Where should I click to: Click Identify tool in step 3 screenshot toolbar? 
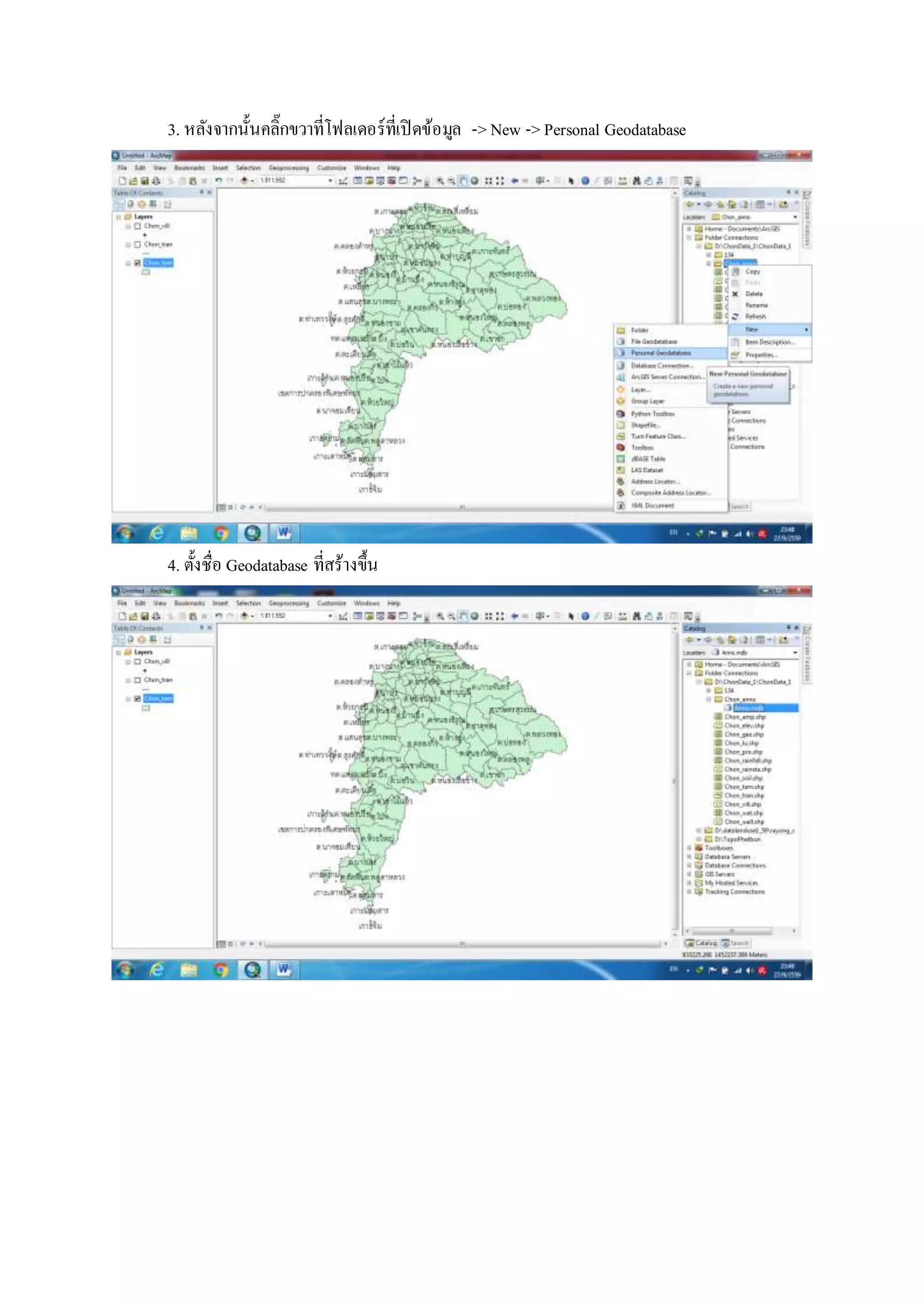[585, 181]
